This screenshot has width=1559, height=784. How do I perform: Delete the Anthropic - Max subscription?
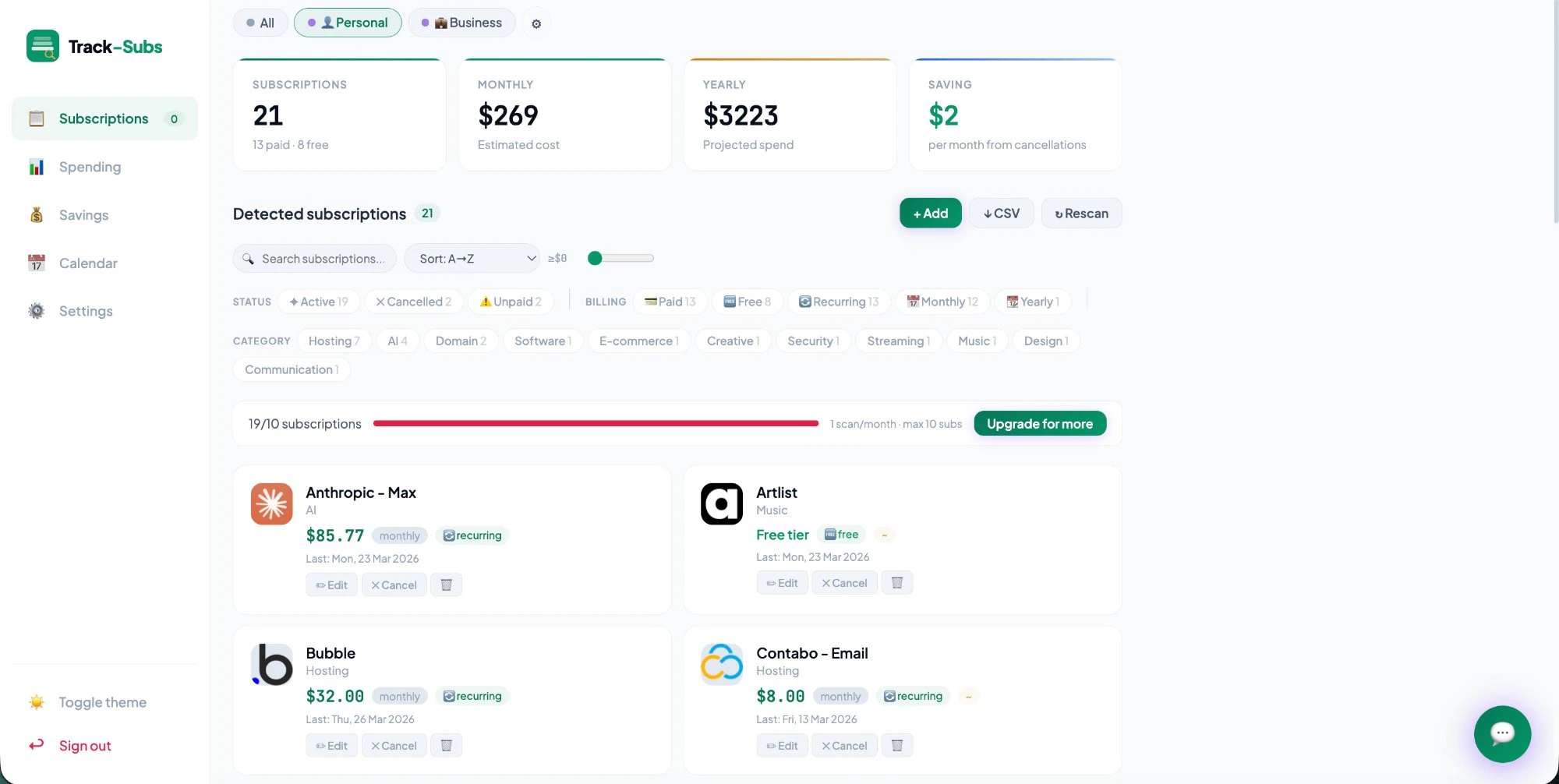[447, 584]
